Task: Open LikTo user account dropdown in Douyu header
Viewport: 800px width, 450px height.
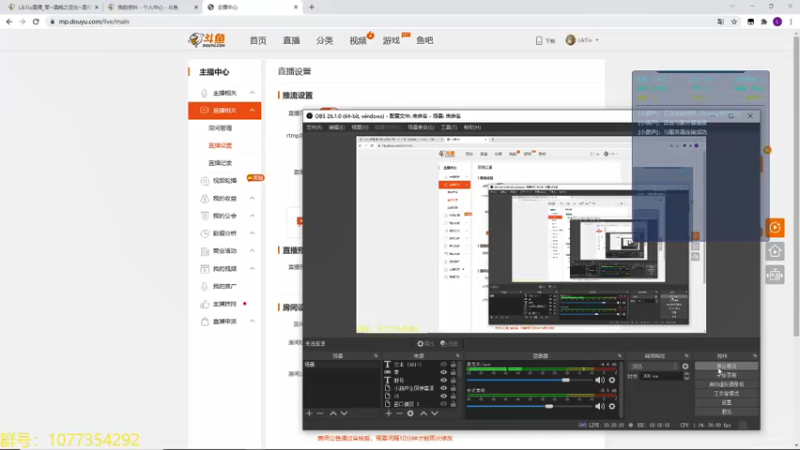Action: (582, 40)
